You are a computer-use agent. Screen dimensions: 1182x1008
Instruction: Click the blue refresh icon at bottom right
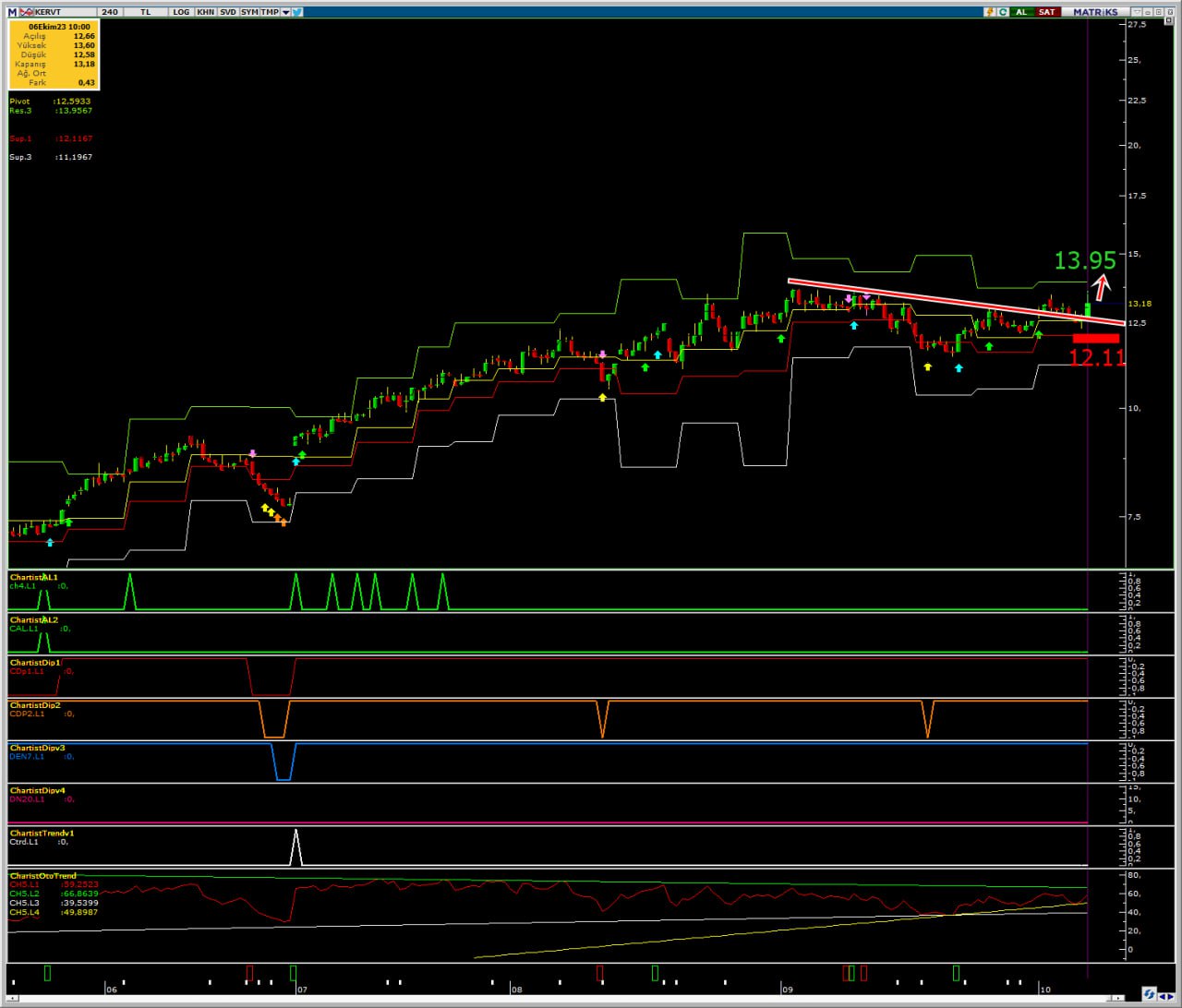[x=1149, y=994]
